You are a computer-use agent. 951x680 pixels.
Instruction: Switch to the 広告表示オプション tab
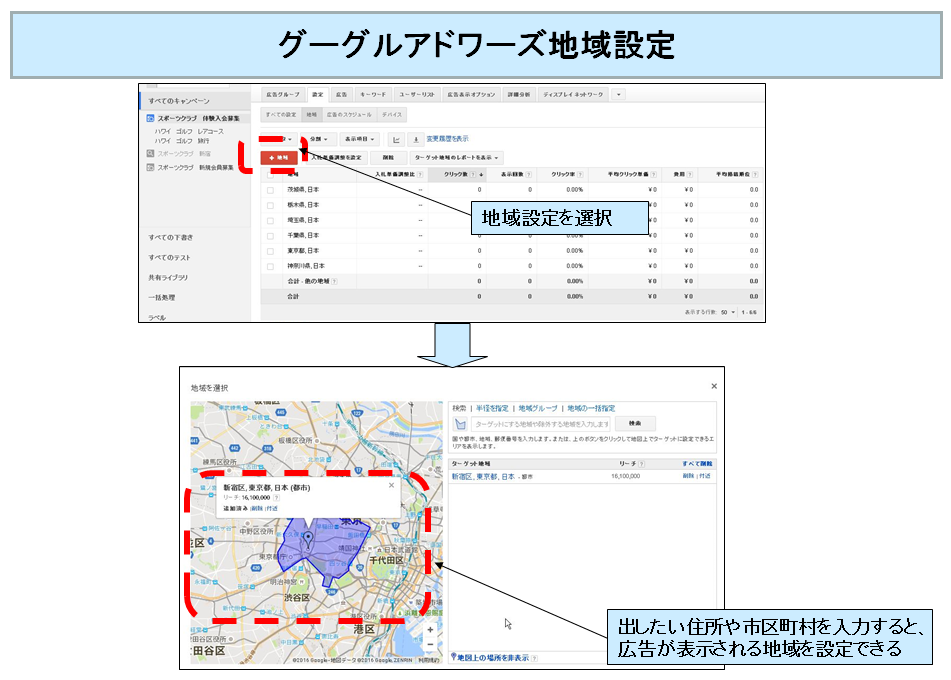(x=471, y=95)
